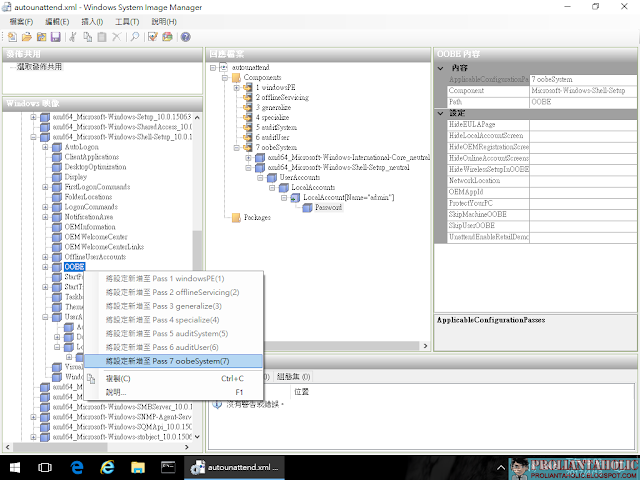Switch to the 組態集 (0) tab
The image size is (640, 480).
[x=293, y=377]
